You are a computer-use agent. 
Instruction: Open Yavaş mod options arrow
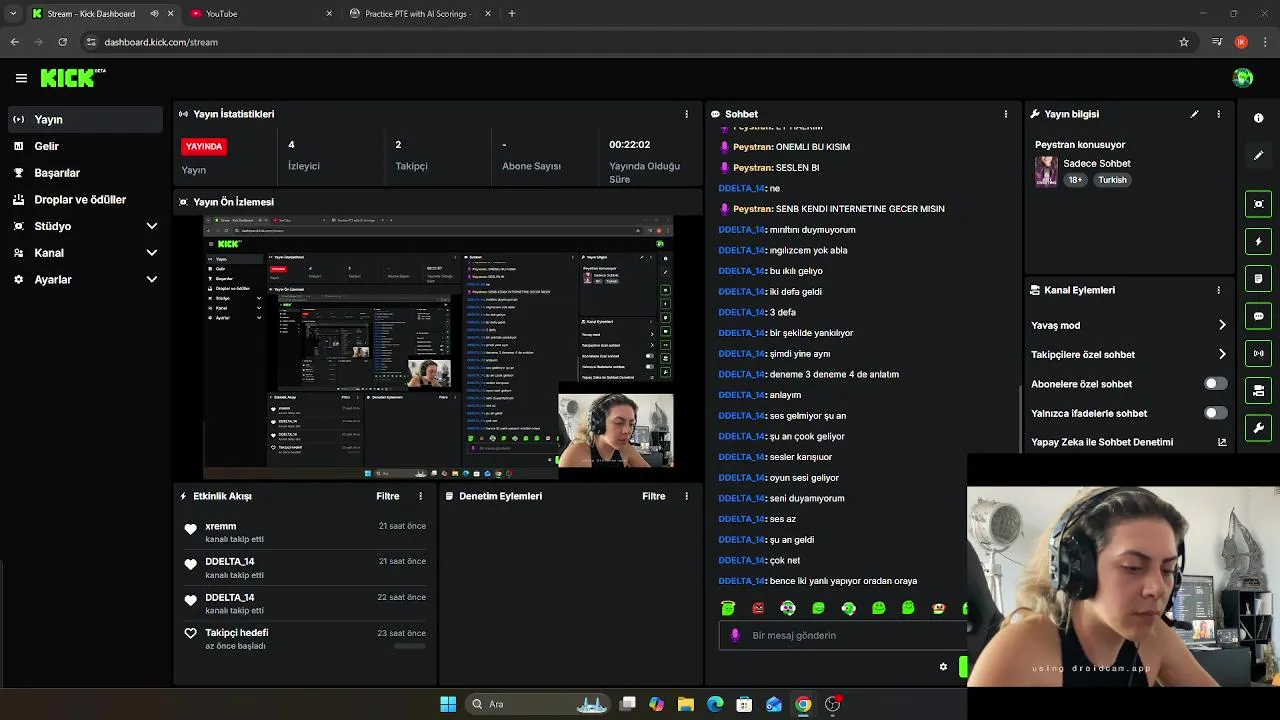(1222, 325)
